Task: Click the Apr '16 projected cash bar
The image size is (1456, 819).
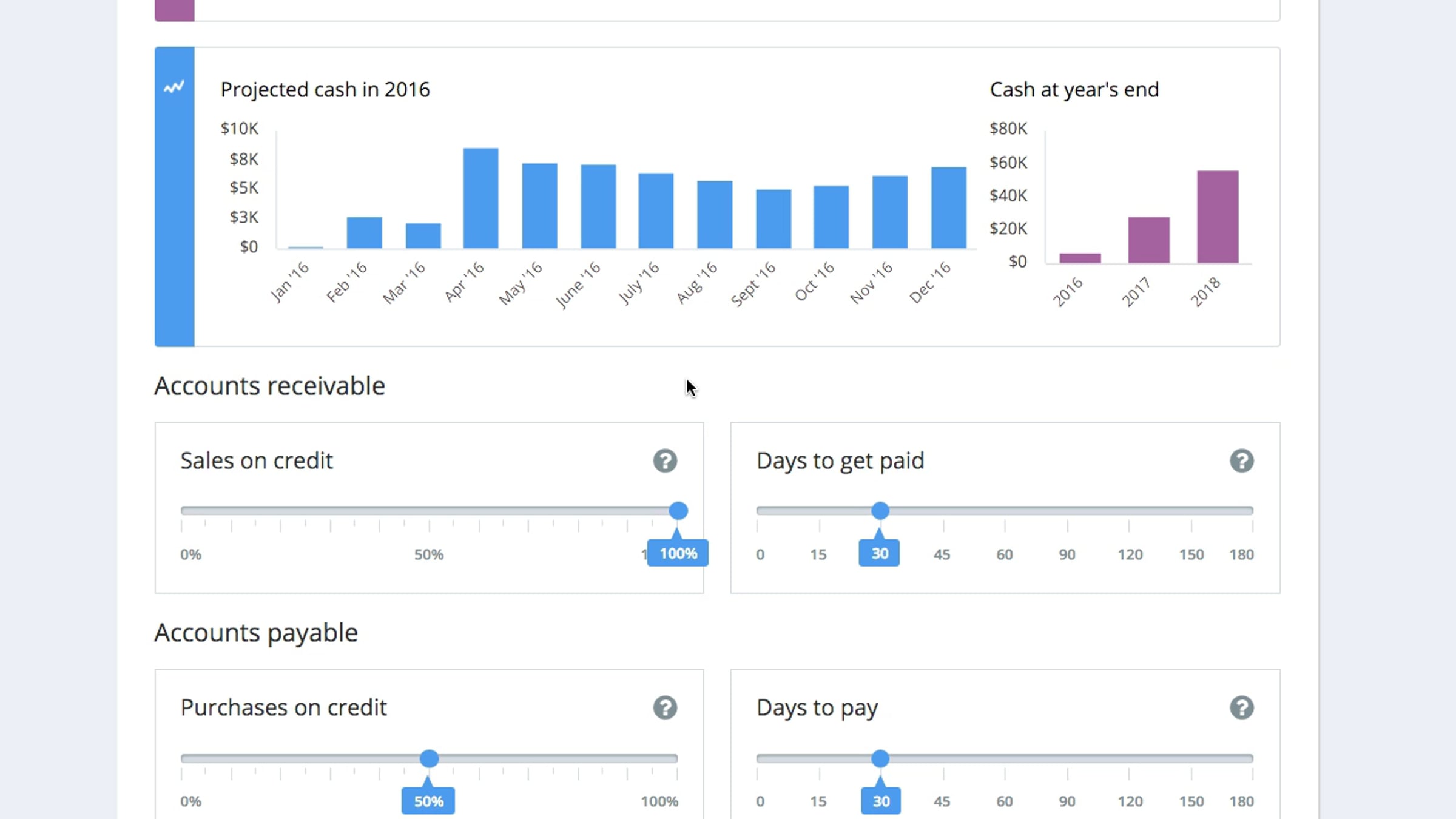Action: click(x=480, y=198)
